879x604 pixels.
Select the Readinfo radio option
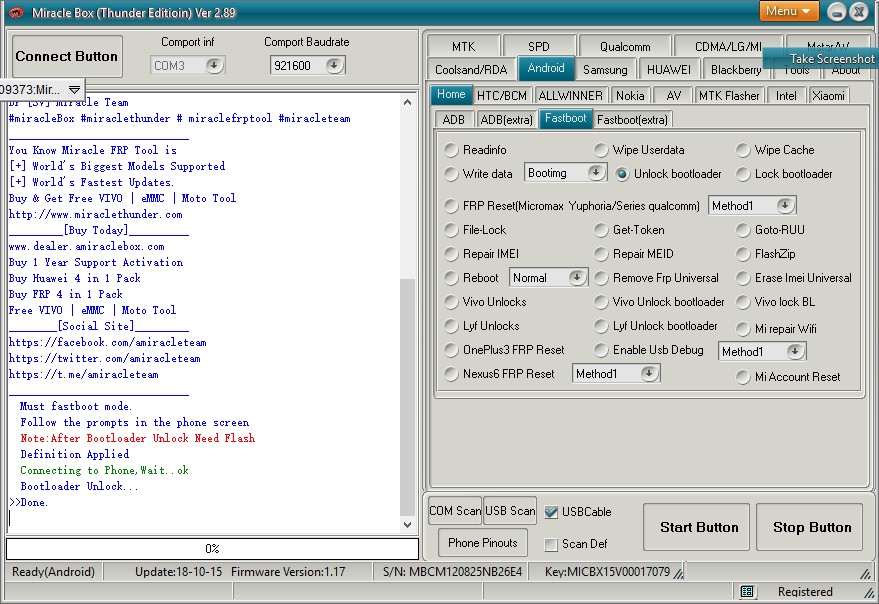click(x=451, y=150)
